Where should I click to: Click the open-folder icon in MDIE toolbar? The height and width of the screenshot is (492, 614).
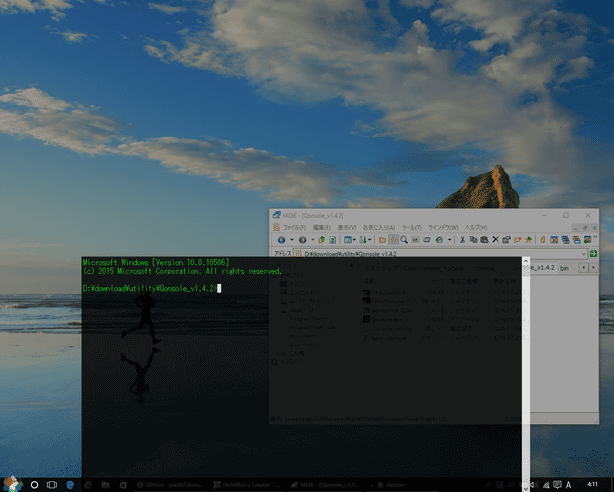pyautogui.click(x=382, y=240)
